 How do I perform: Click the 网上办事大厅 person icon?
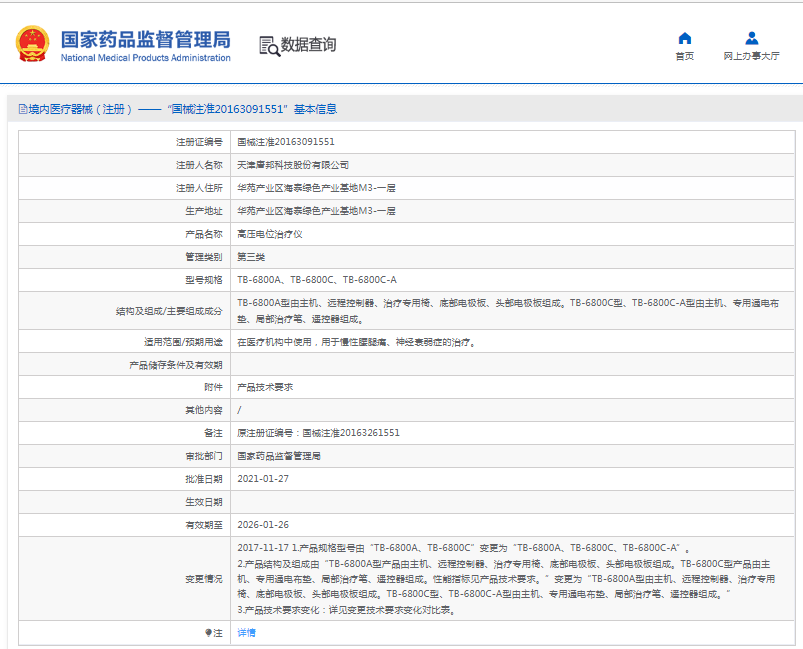click(751, 39)
